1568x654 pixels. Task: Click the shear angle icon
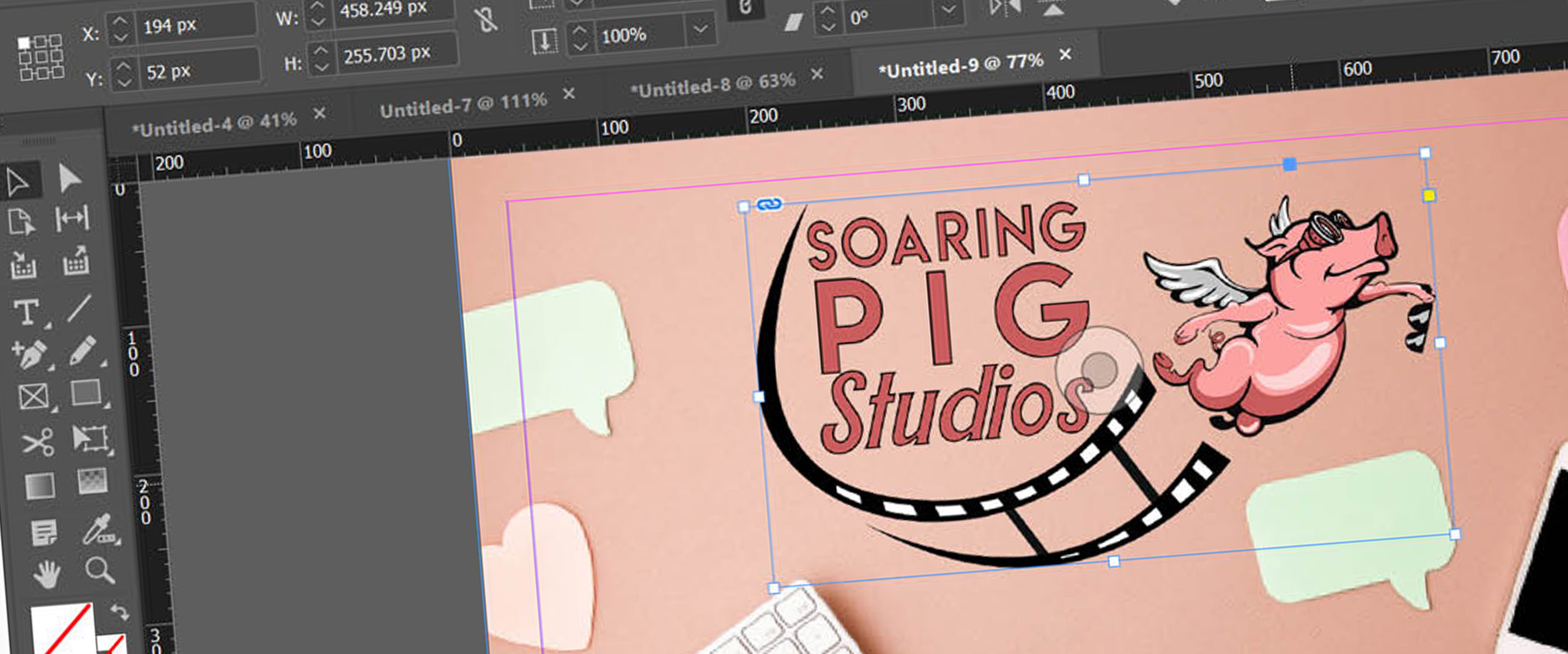tap(793, 22)
